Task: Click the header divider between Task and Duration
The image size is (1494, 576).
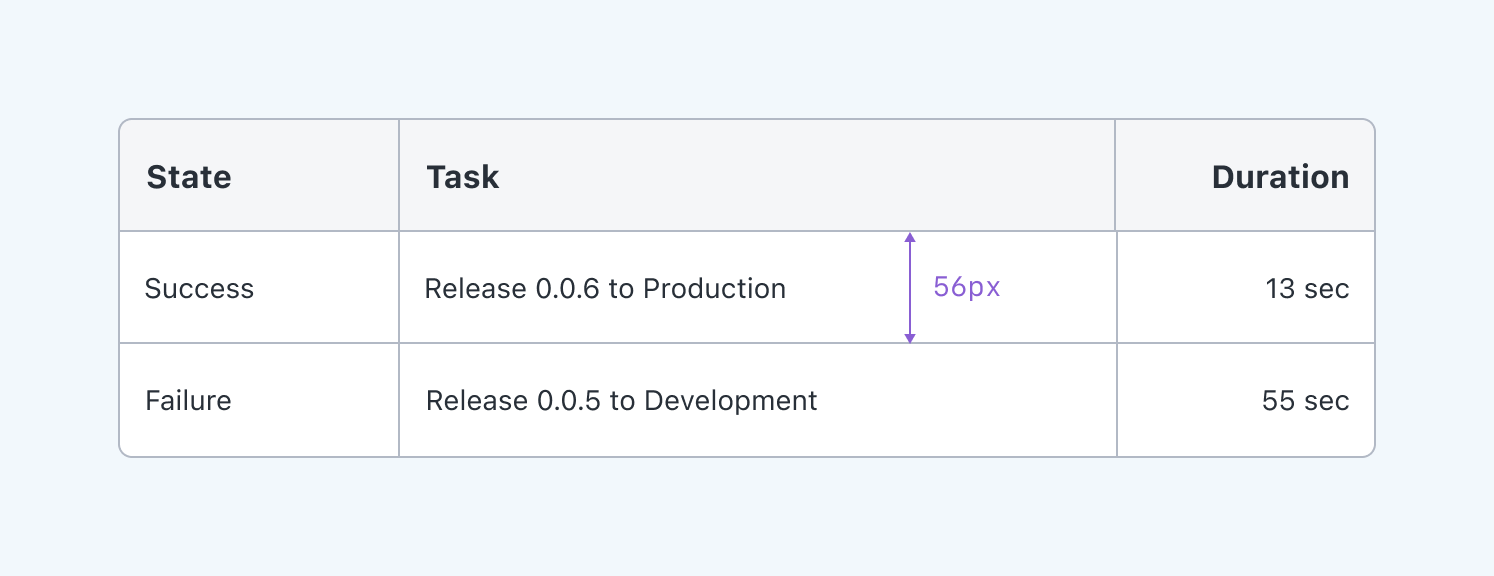Action: pos(1115,176)
